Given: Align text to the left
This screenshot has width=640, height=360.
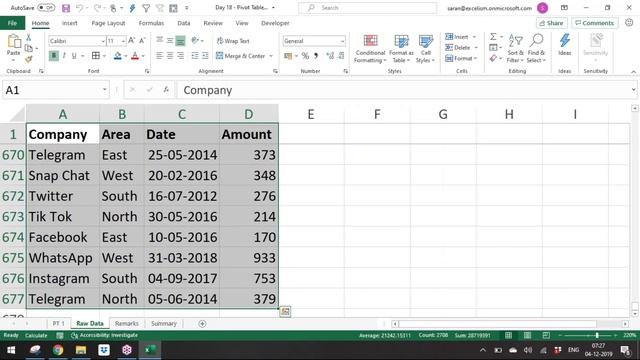Looking at the screenshot, I should (160, 56).
